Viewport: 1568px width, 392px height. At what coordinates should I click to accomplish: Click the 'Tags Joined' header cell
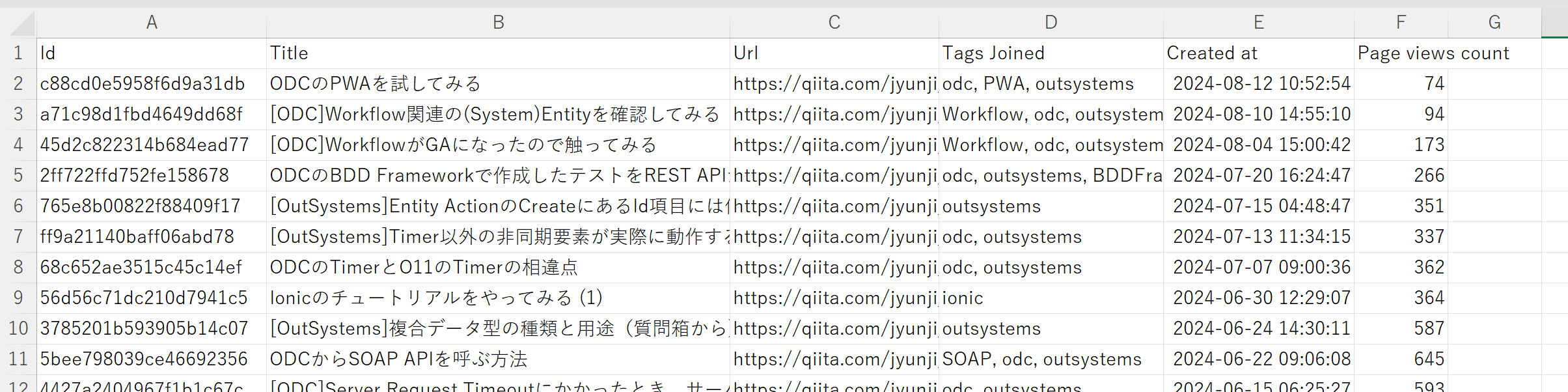tap(1051, 53)
